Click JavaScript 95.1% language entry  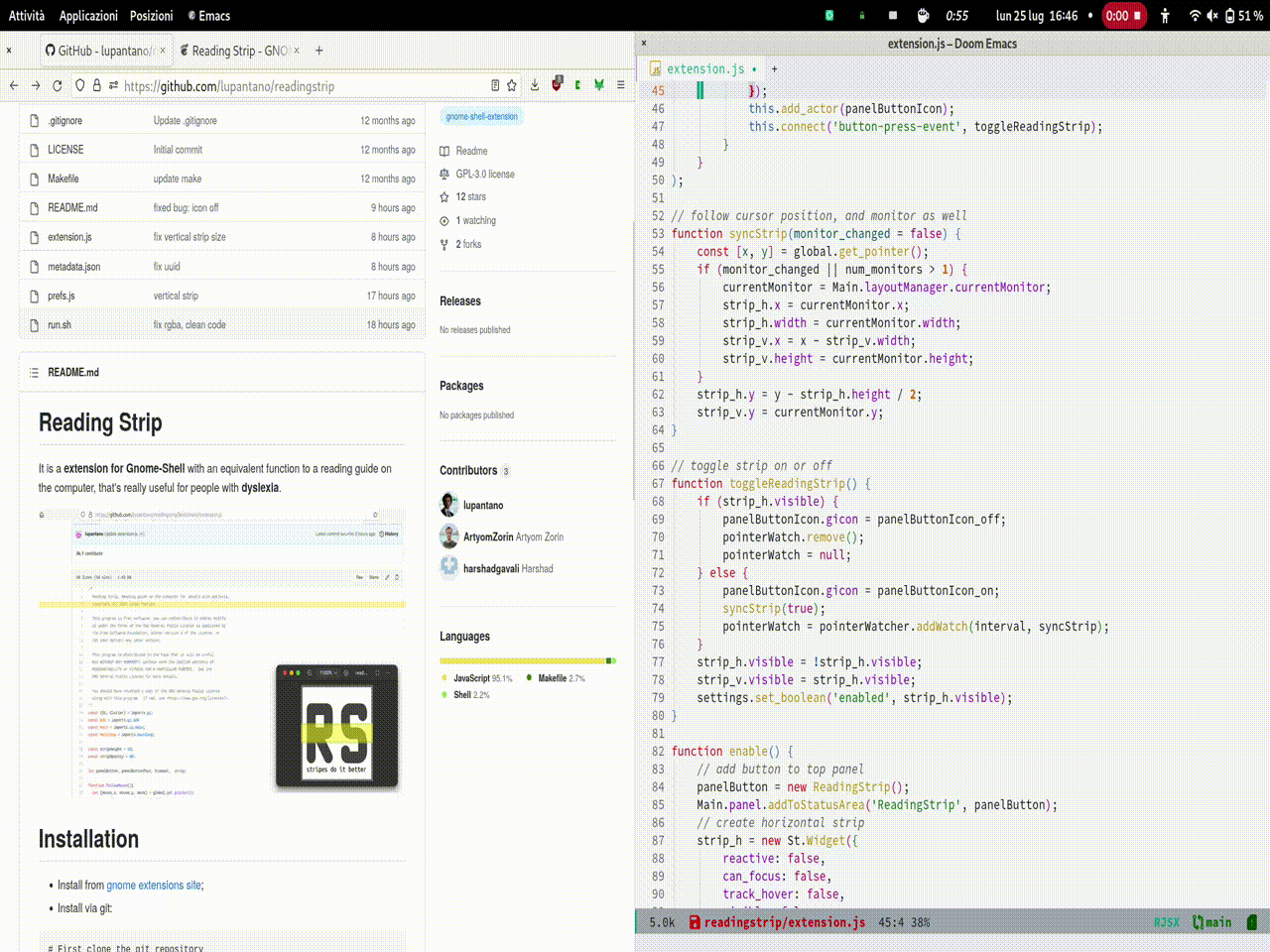pyautogui.click(x=477, y=679)
